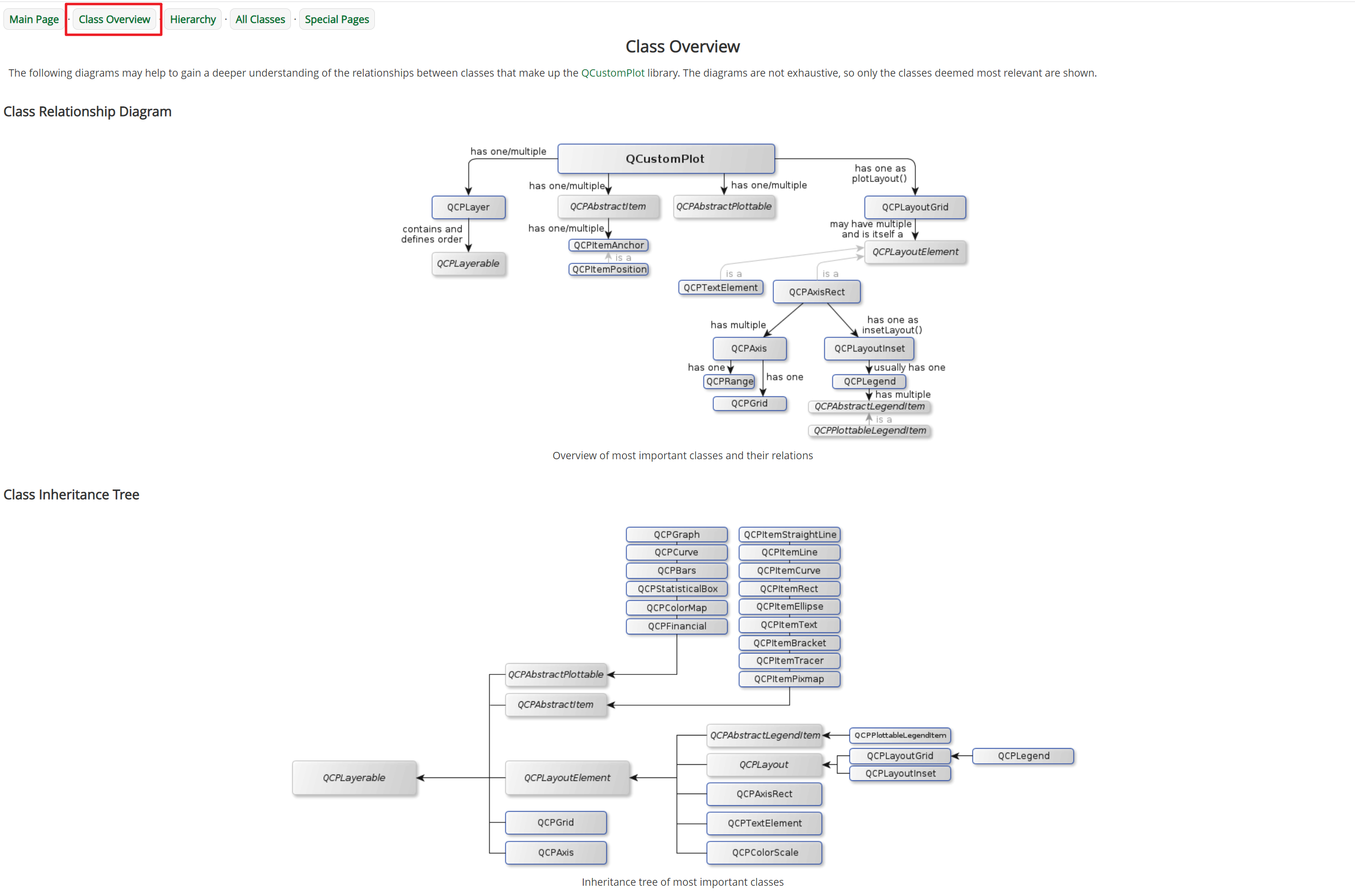Image resolution: width=1355 pixels, height=896 pixels.
Task: Select the Class Overview tab
Action: click(x=114, y=20)
